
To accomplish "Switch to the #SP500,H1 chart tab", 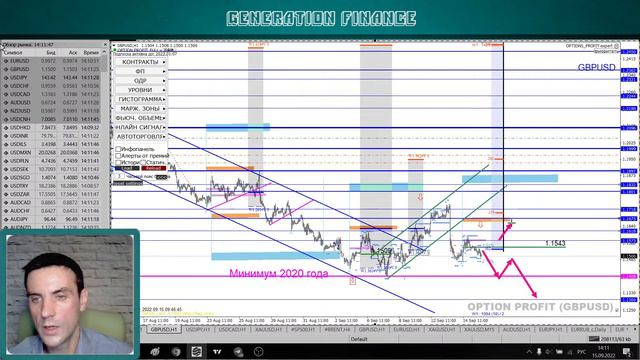I will pos(303,329).
